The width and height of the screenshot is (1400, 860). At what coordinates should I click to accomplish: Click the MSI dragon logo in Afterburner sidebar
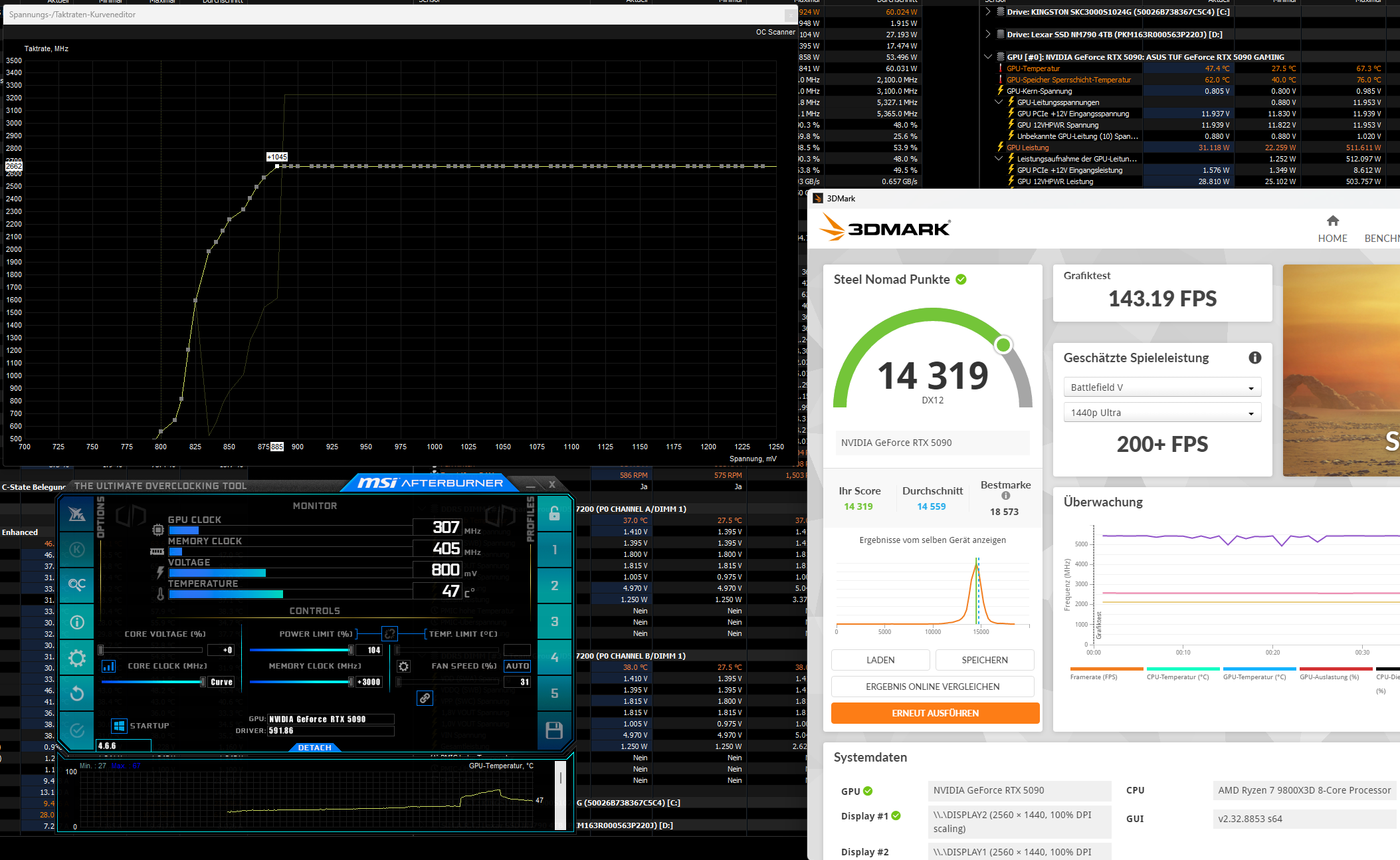point(77,514)
